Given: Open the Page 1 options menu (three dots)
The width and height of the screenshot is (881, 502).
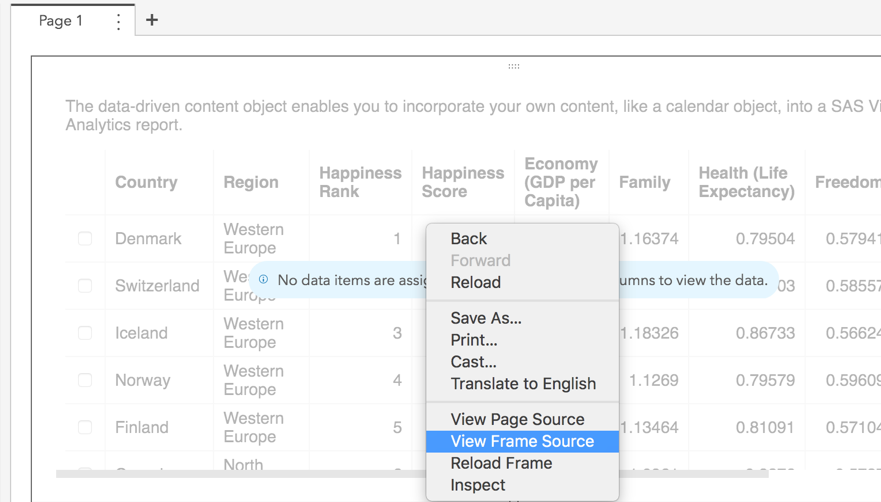Looking at the screenshot, I should 118,21.
